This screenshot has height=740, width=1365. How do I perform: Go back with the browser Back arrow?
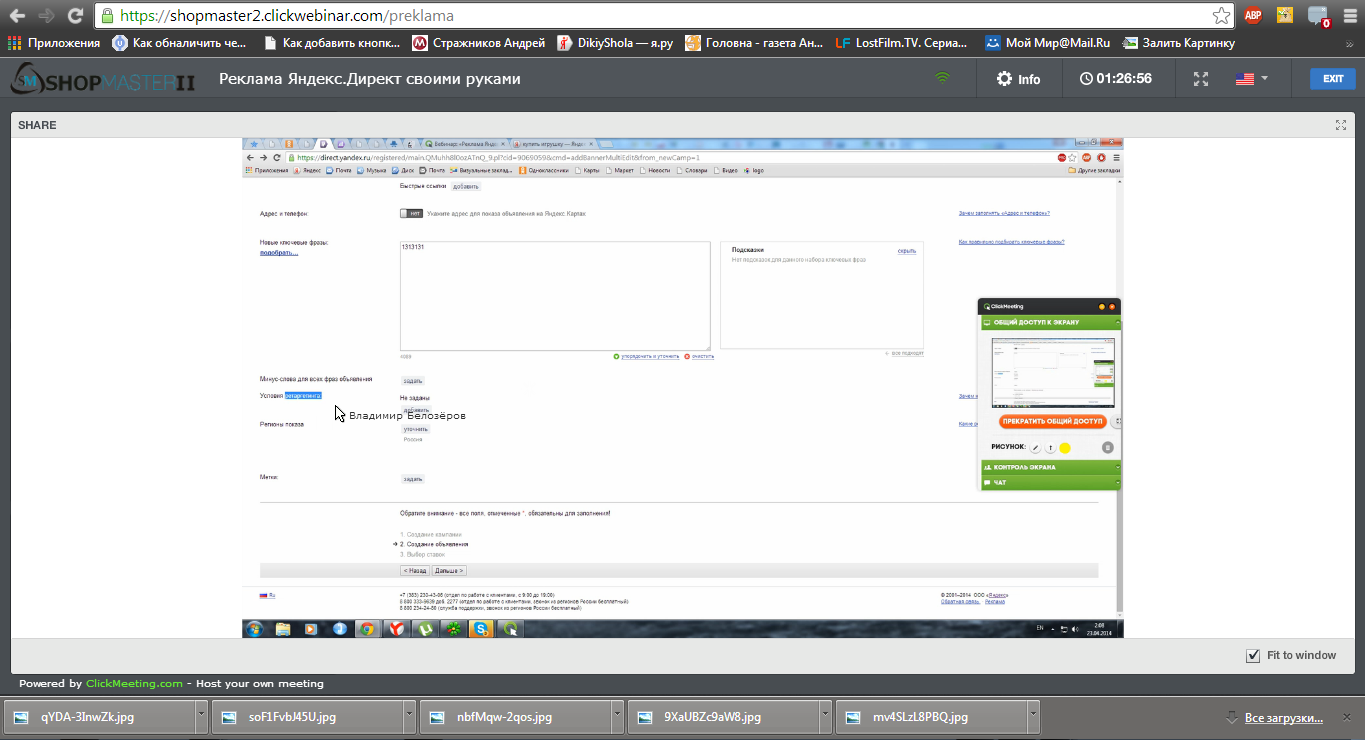(x=17, y=15)
